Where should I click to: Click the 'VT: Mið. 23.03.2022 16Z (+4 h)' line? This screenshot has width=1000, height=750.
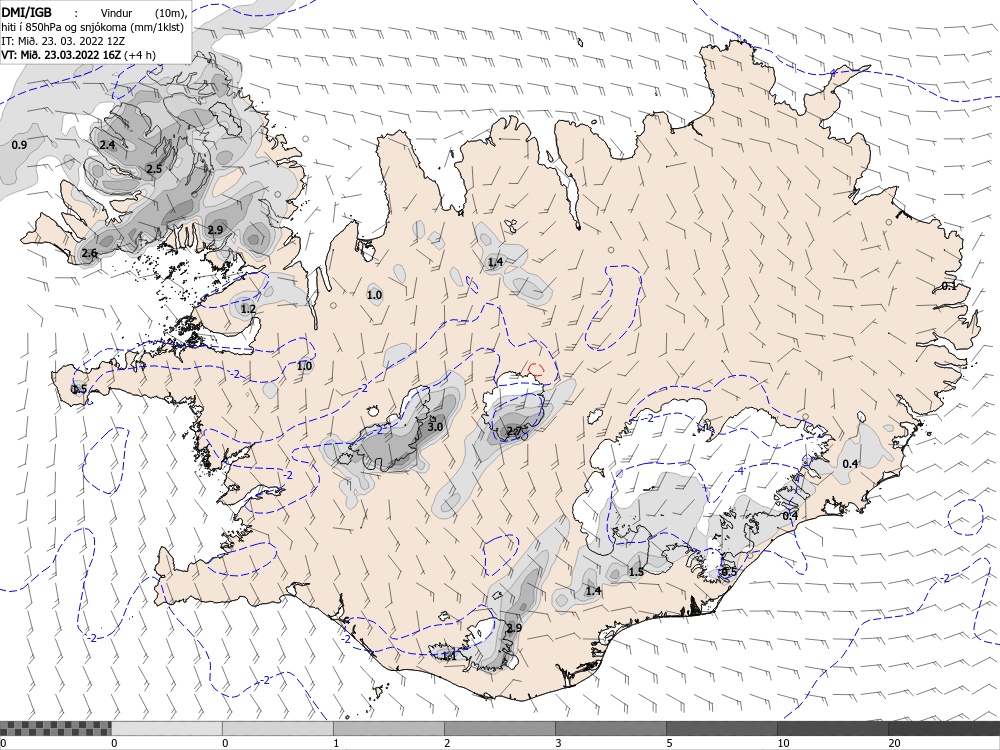point(78,55)
